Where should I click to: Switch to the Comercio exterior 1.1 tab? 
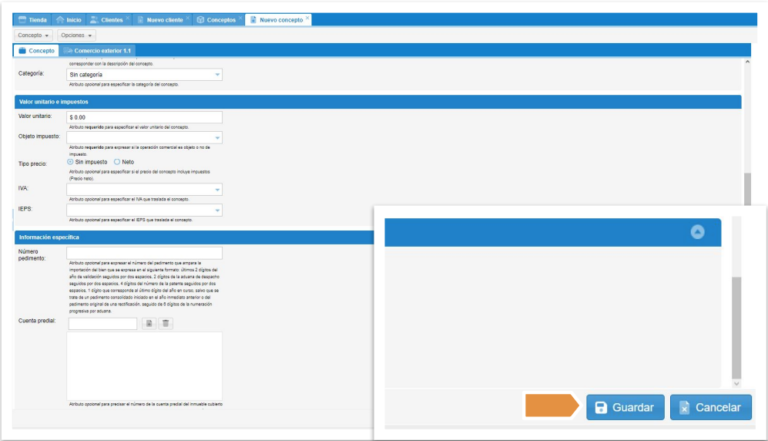point(97,50)
